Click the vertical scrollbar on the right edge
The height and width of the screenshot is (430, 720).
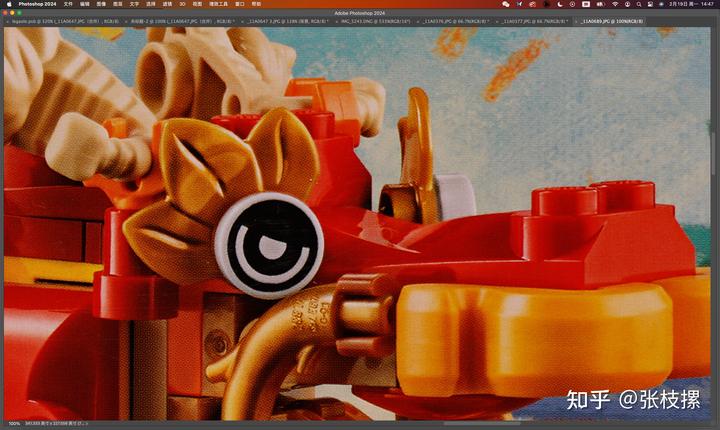pos(712,154)
